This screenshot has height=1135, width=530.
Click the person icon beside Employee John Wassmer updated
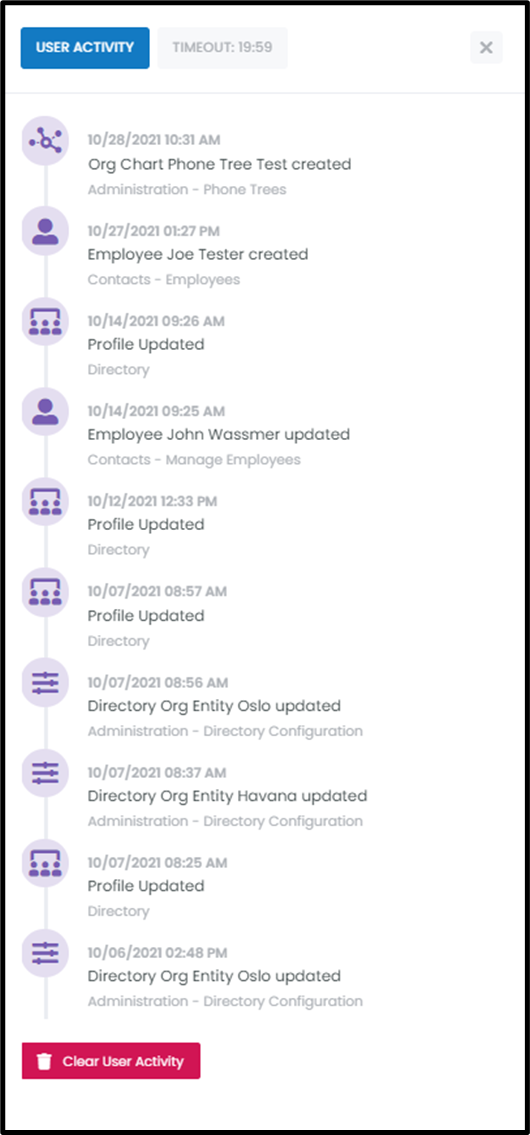46,411
